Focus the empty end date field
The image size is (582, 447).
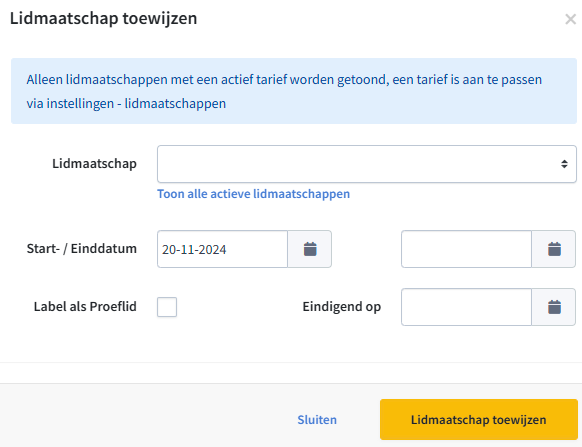click(466, 249)
